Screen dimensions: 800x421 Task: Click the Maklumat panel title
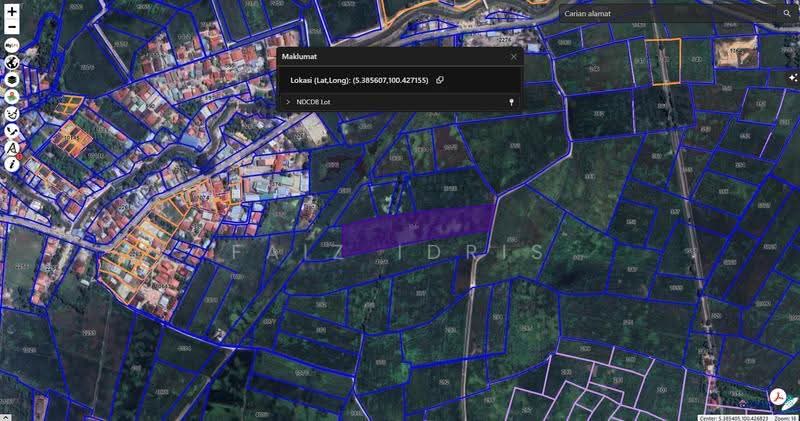coord(299,57)
